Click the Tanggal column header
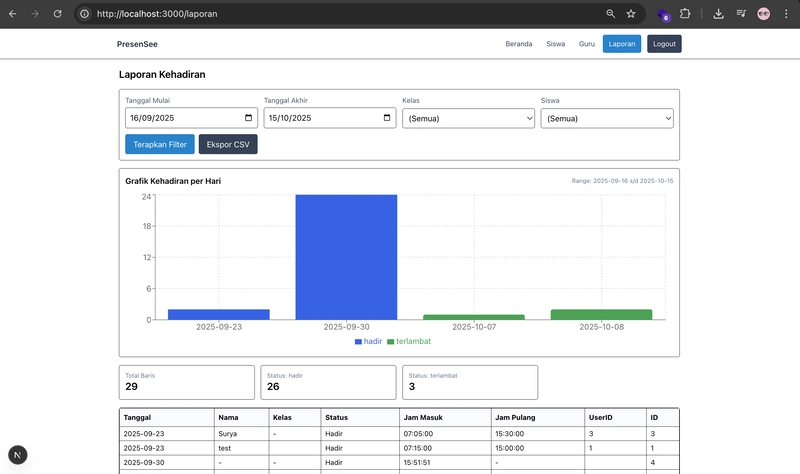The width and height of the screenshot is (800, 474). (x=167, y=417)
